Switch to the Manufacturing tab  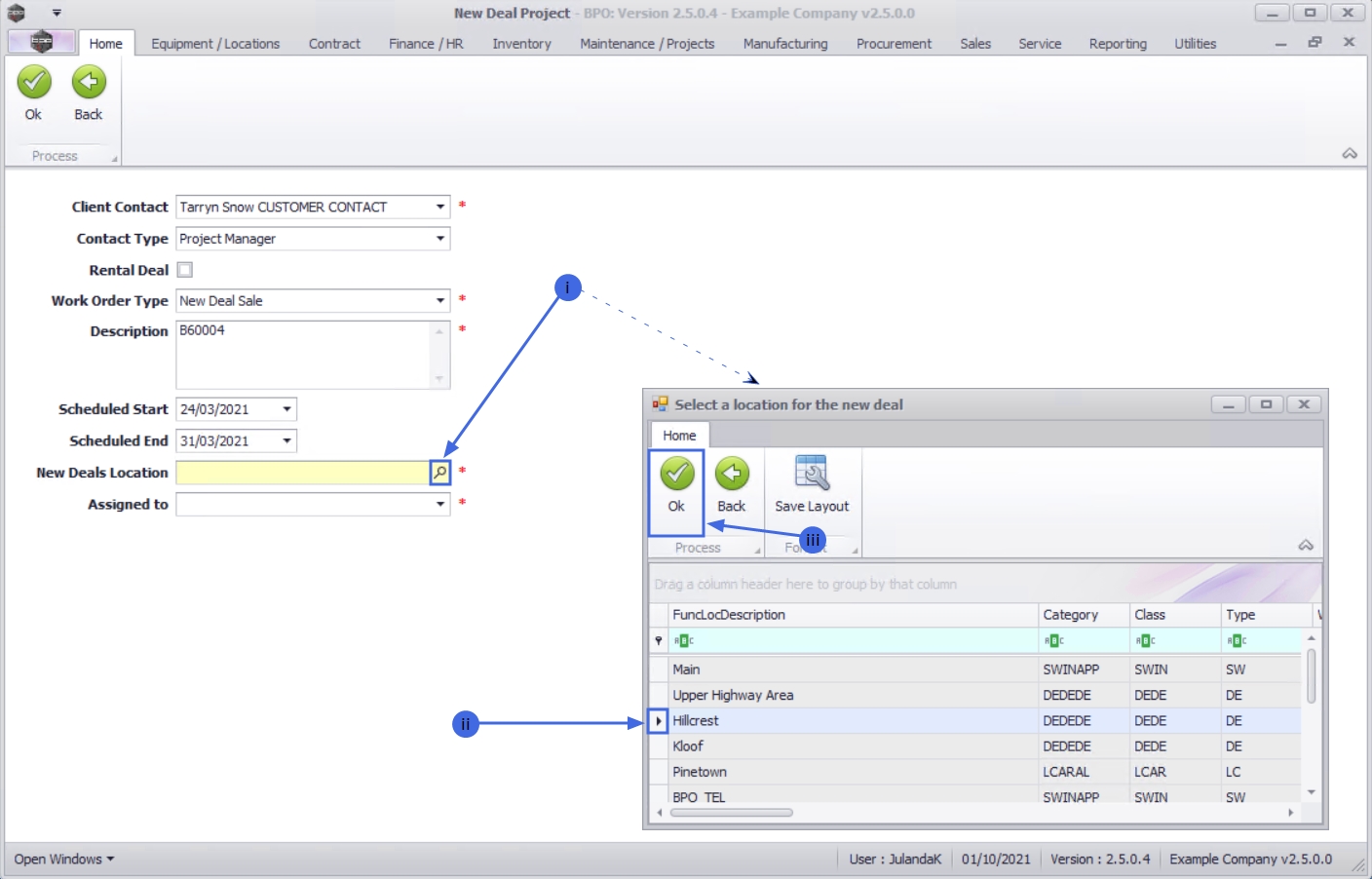click(x=785, y=44)
